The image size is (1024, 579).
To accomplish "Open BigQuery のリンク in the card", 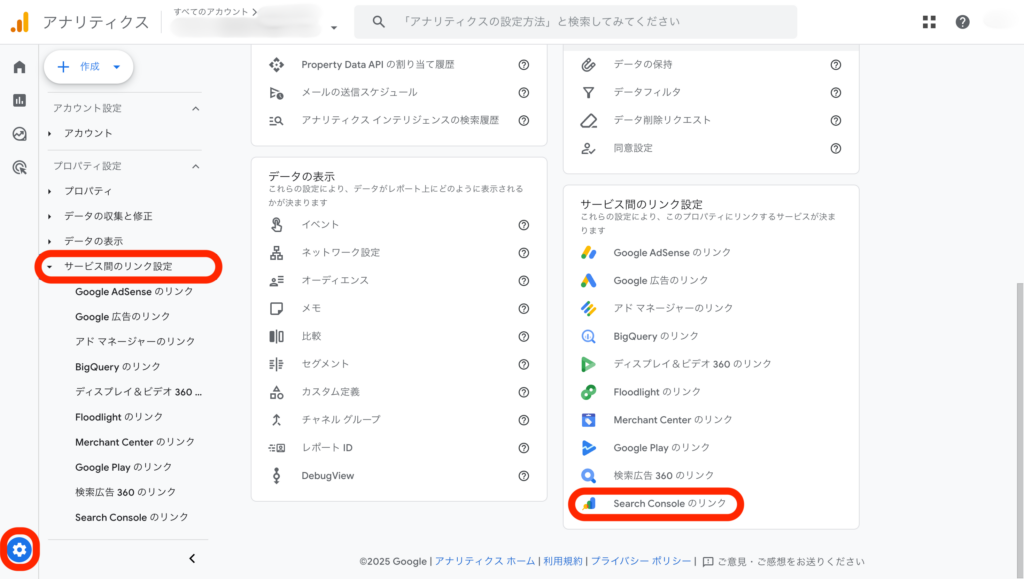I will point(656,336).
